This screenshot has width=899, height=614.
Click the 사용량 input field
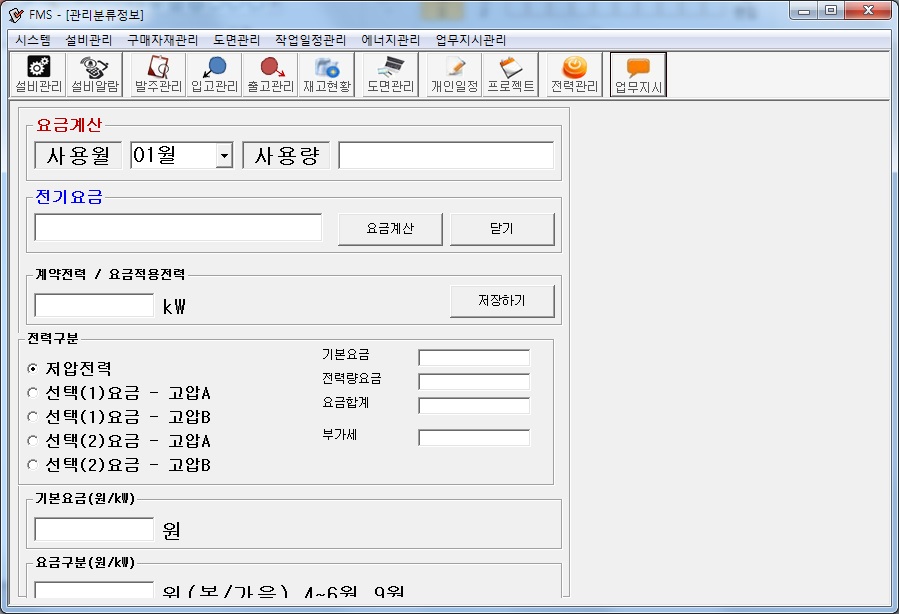tap(445, 156)
